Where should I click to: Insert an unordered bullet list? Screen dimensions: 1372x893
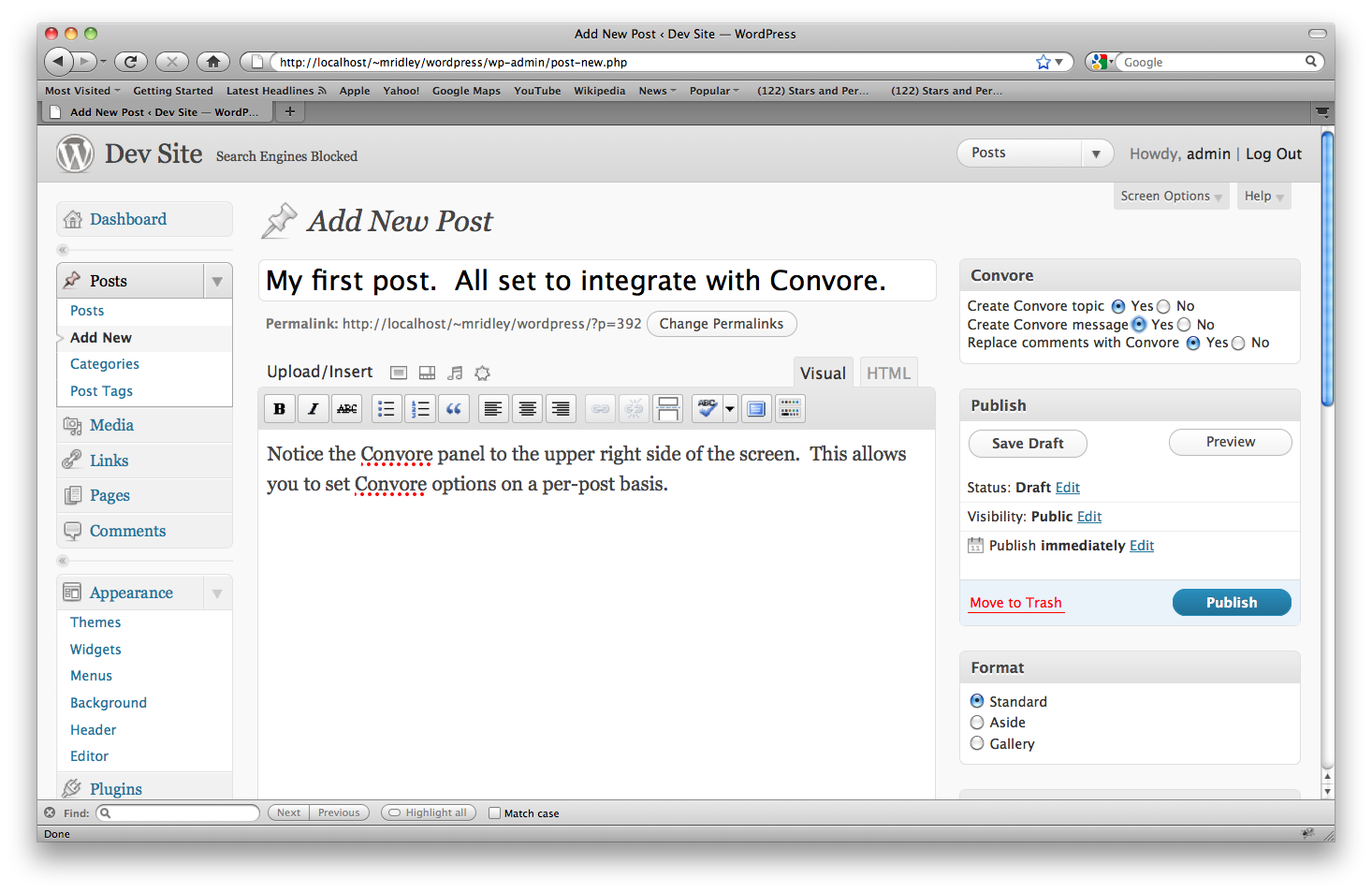click(386, 409)
